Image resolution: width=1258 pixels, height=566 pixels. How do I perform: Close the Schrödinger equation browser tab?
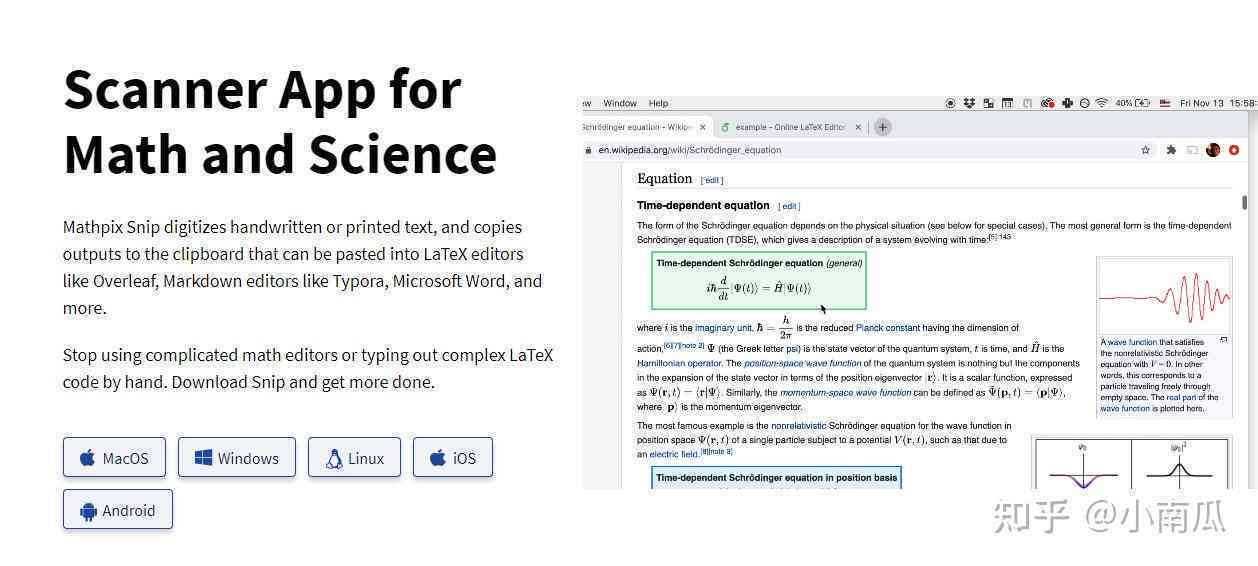coord(703,127)
